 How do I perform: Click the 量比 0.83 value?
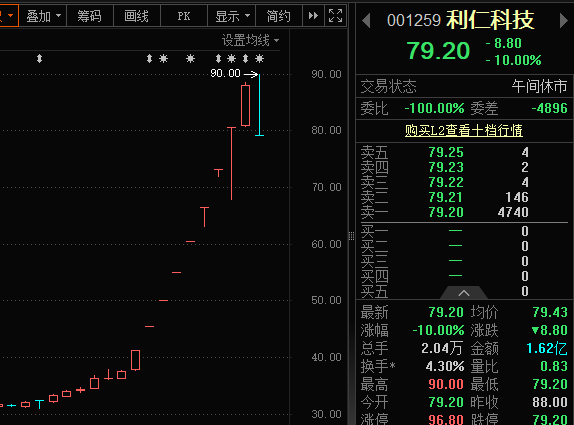554,366
